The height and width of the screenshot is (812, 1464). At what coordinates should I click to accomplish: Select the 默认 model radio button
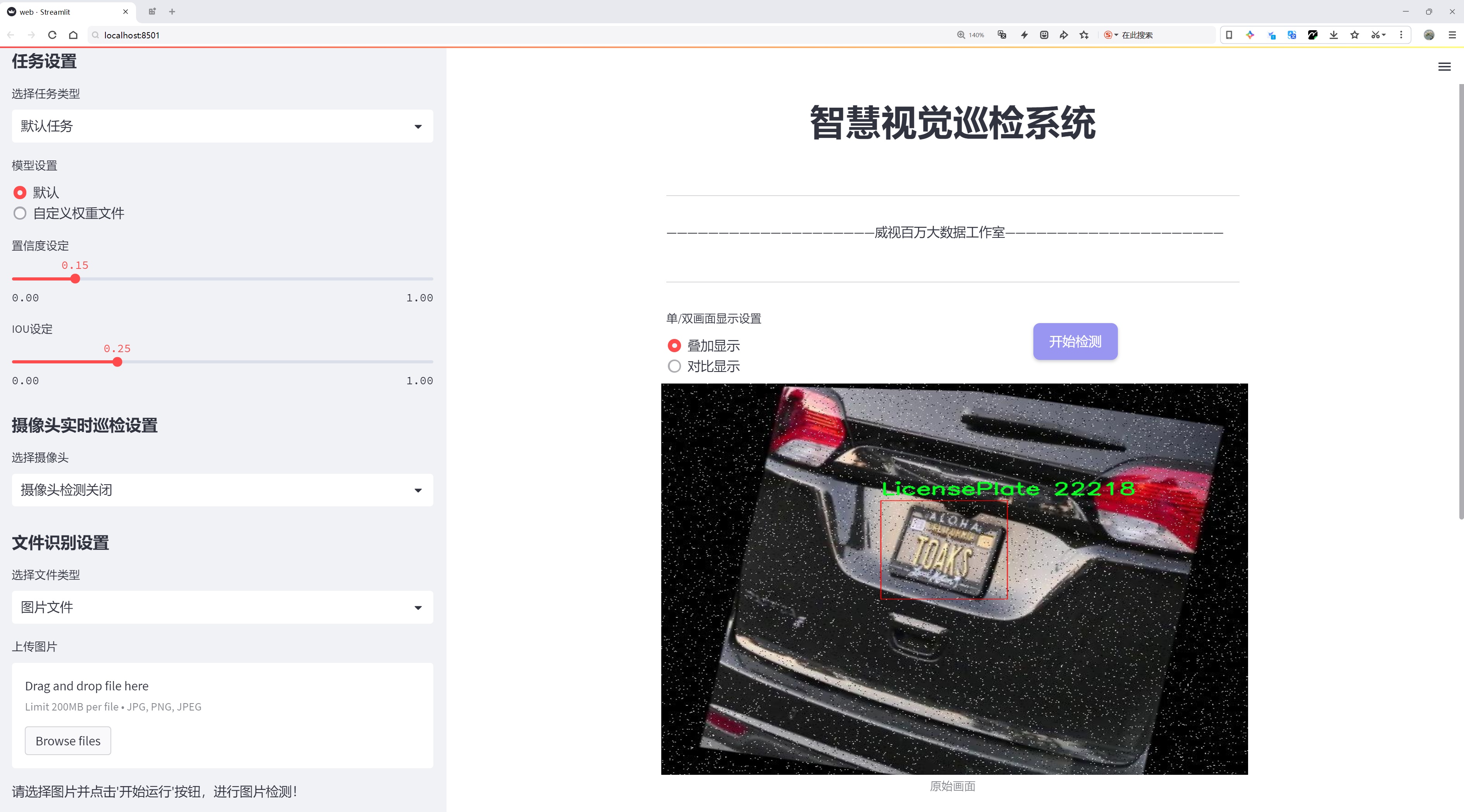pyautogui.click(x=19, y=193)
